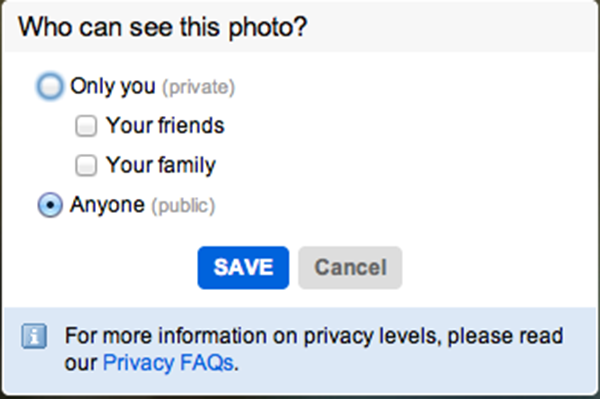Click the gray (private) hint text
The height and width of the screenshot is (399, 600).
(x=198, y=87)
